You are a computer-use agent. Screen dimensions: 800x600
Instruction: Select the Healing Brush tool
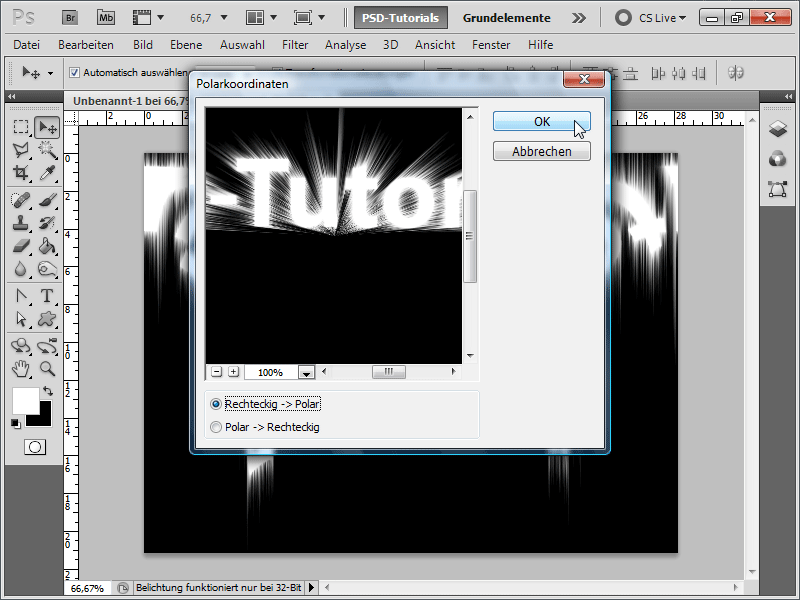tap(21, 201)
